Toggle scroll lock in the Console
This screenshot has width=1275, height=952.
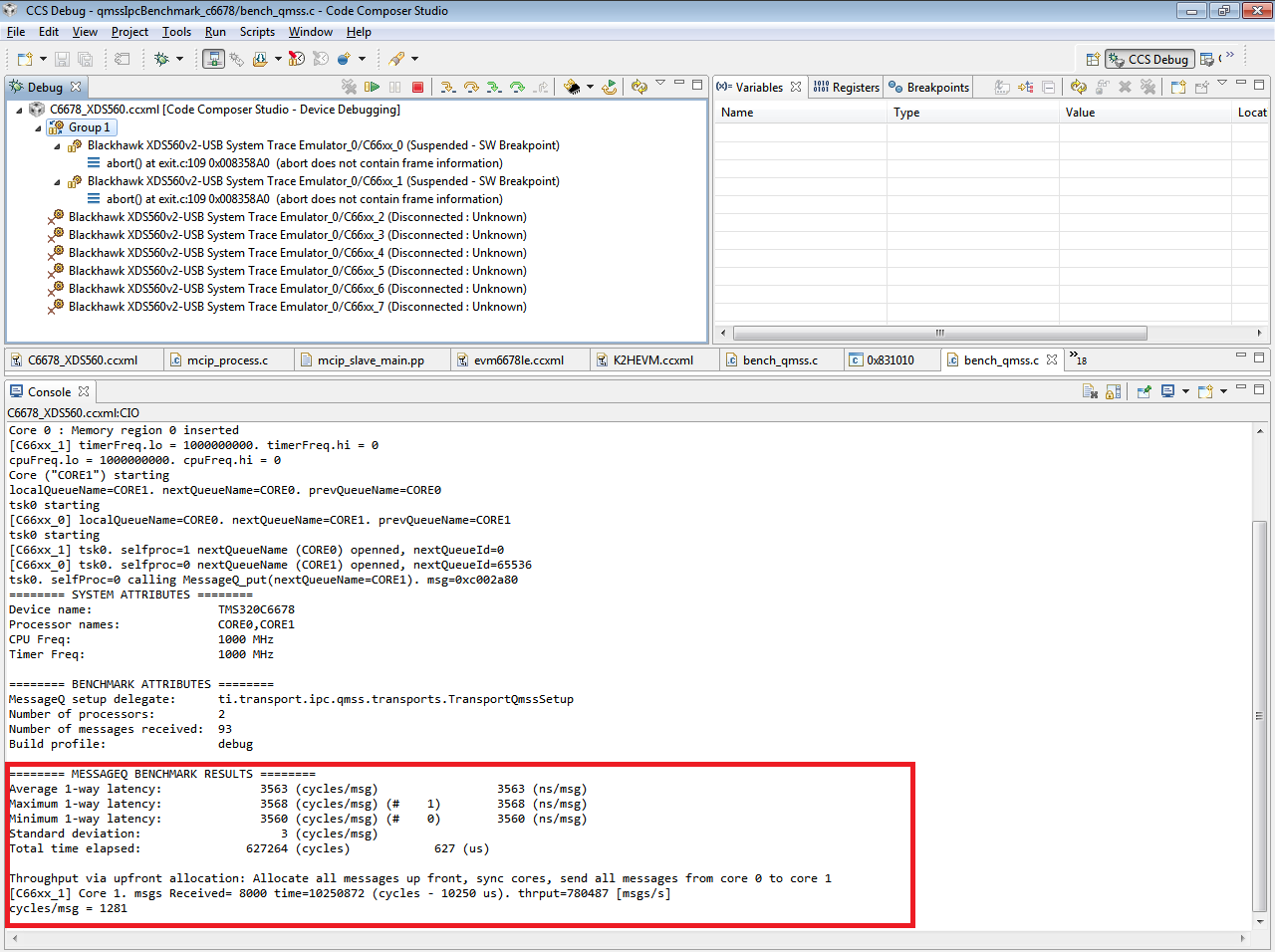pyautogui.click(x=1113, y=390)
